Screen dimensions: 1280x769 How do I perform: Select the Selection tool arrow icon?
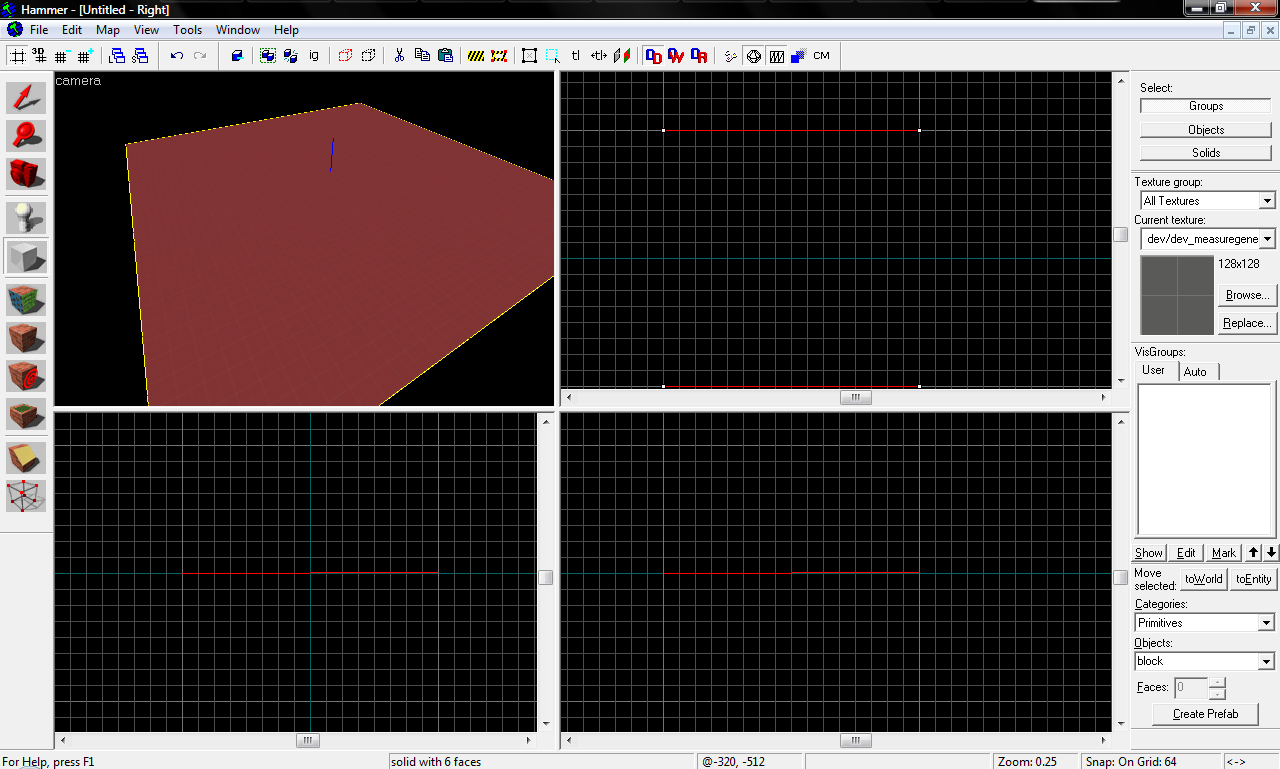coord(26,97)
